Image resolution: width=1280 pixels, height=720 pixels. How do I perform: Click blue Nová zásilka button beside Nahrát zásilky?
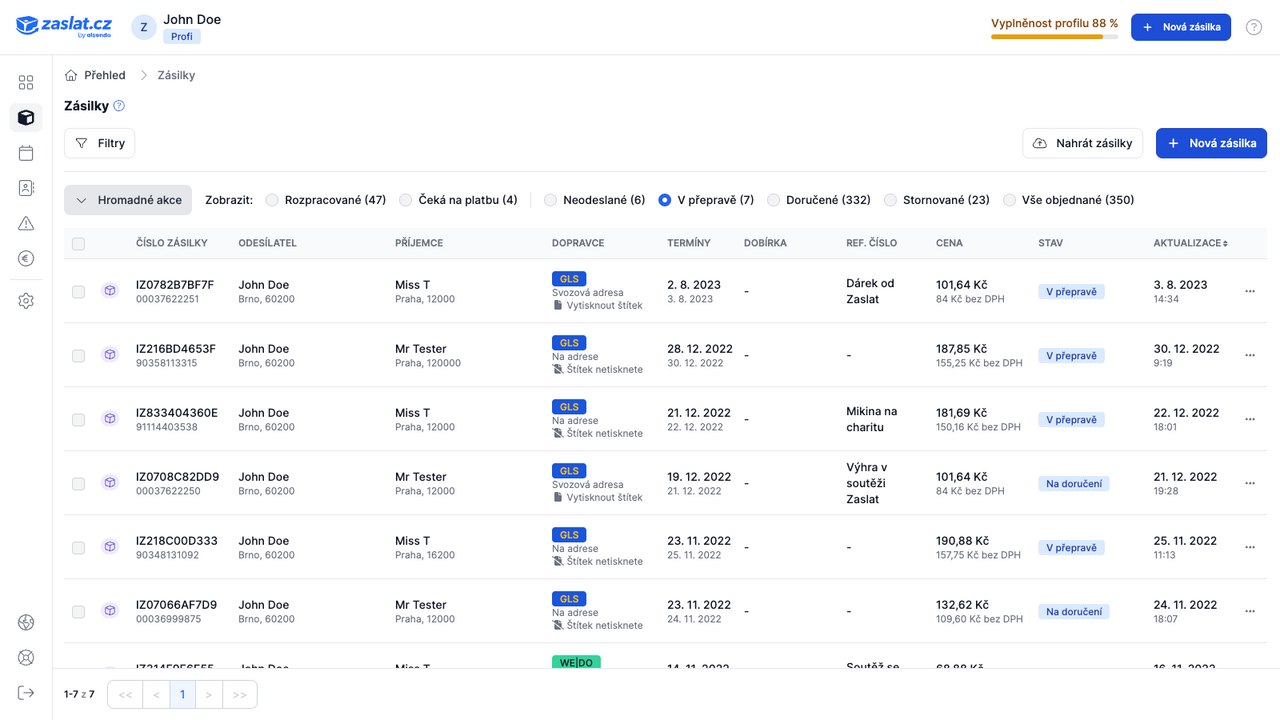coord(1211,143)
